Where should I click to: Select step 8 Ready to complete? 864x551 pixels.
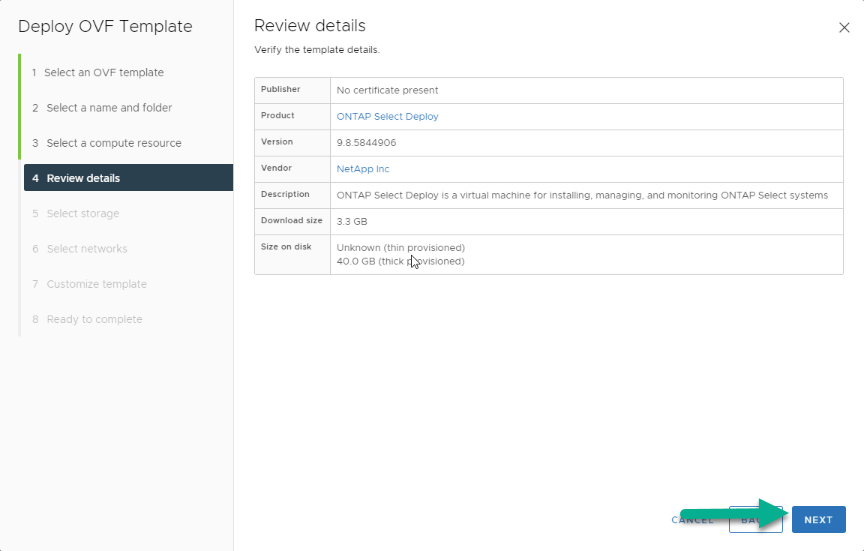pyautogui.click(x=87, y=319)
